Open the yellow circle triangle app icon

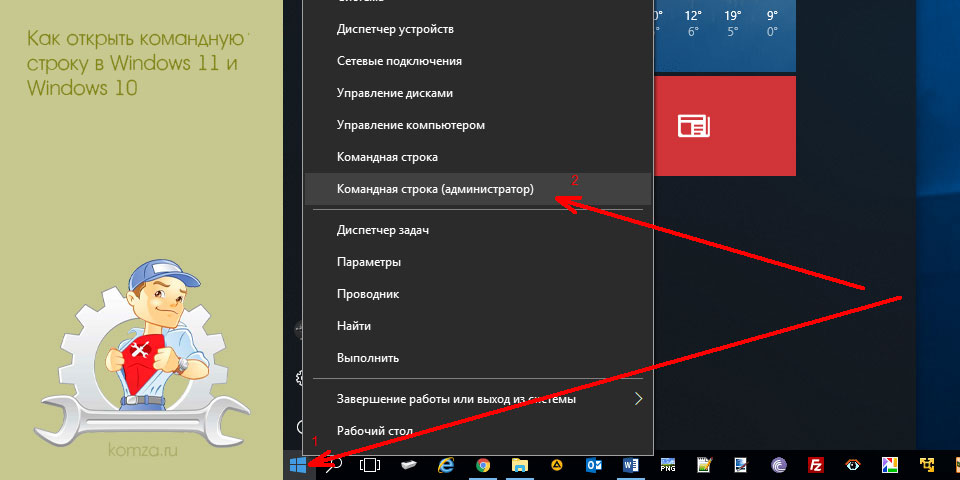(557, 465)
